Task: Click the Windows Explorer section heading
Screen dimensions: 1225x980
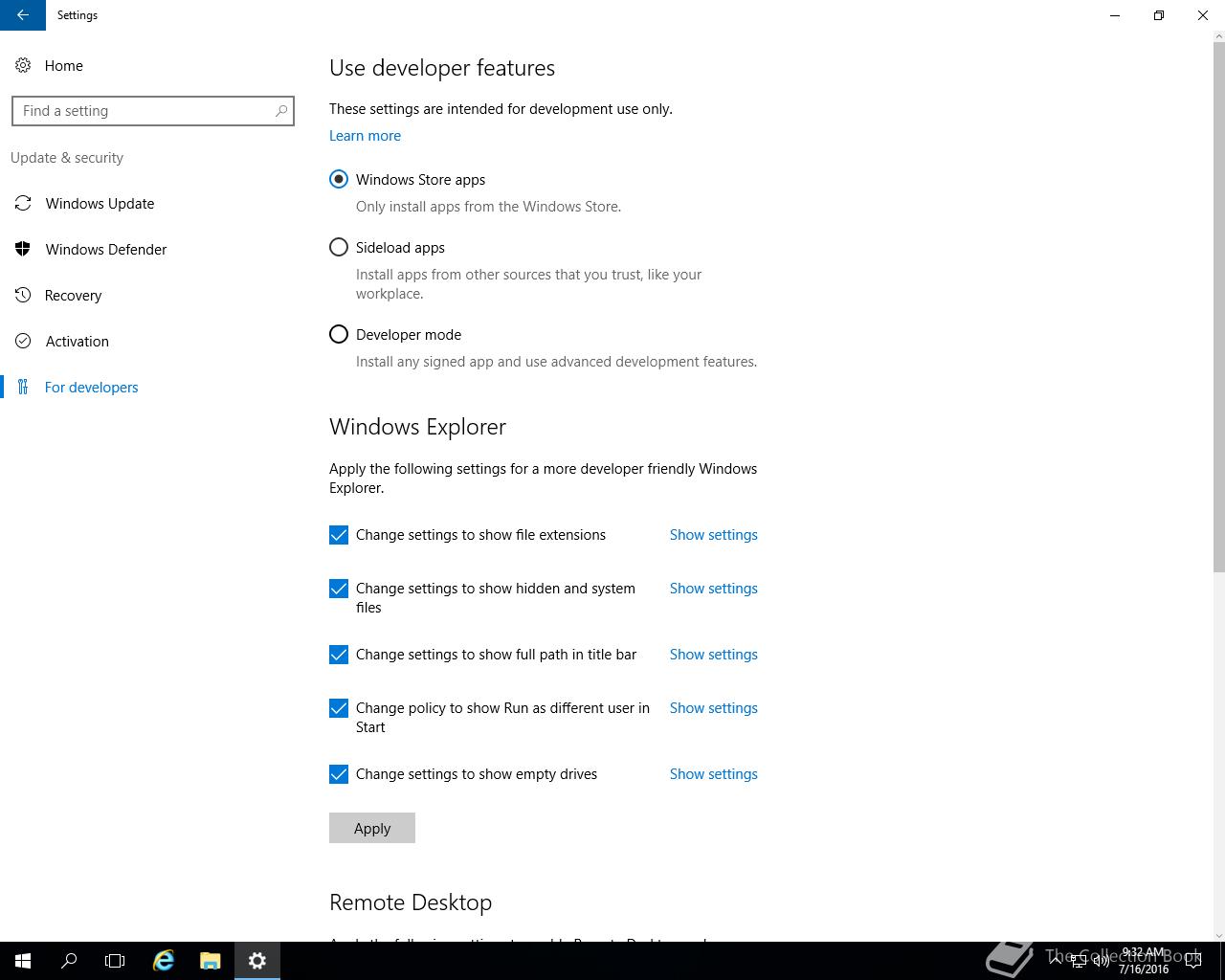Action: click(x=417, y=427)
